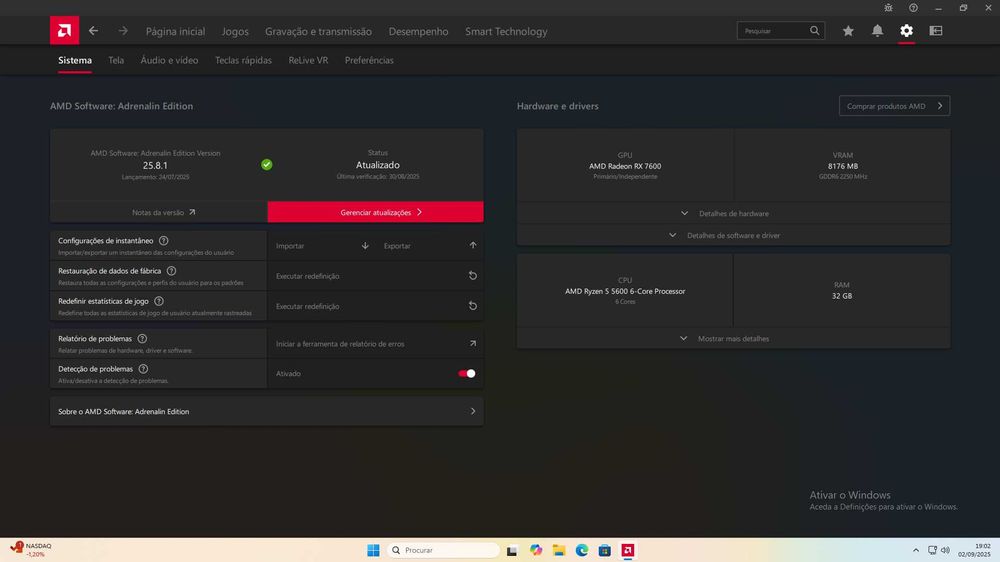Open Sobre o AMD Software: Adrenalin Edition
Viewport: 1000px width, 562px height.
[x=267, y=411]
